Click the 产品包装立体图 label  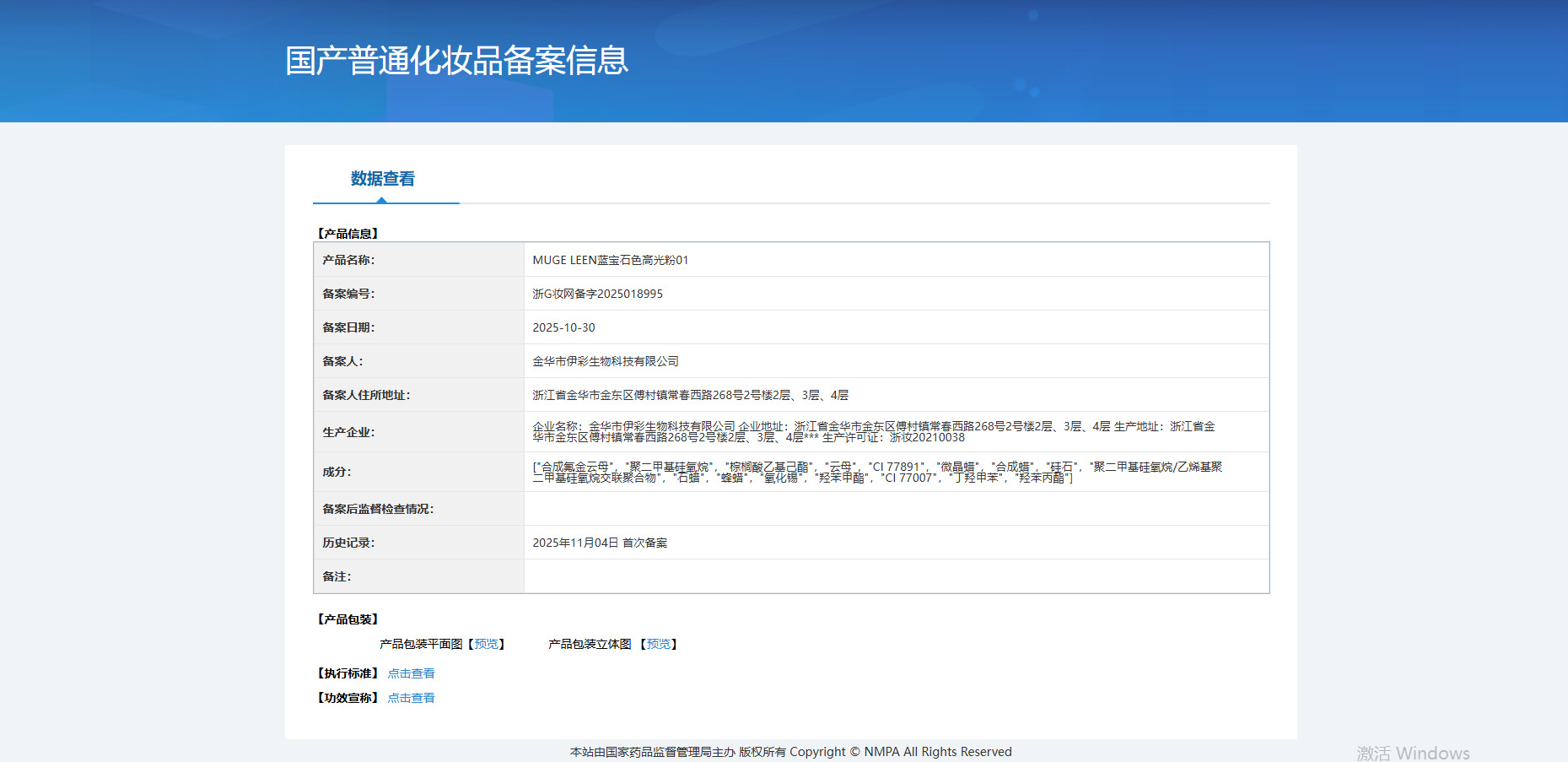pyautogui.click(x=590, y=644)
